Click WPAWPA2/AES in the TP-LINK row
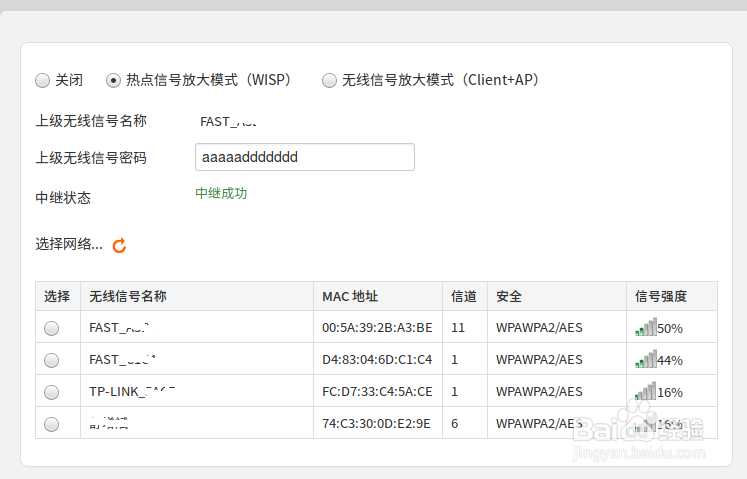747x479 pixels. 539,392
